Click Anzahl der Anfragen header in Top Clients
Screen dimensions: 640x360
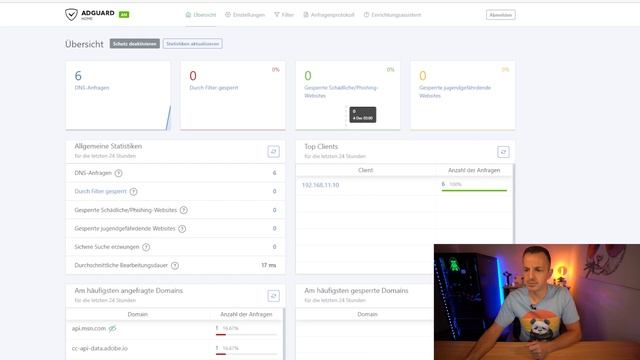474,170
